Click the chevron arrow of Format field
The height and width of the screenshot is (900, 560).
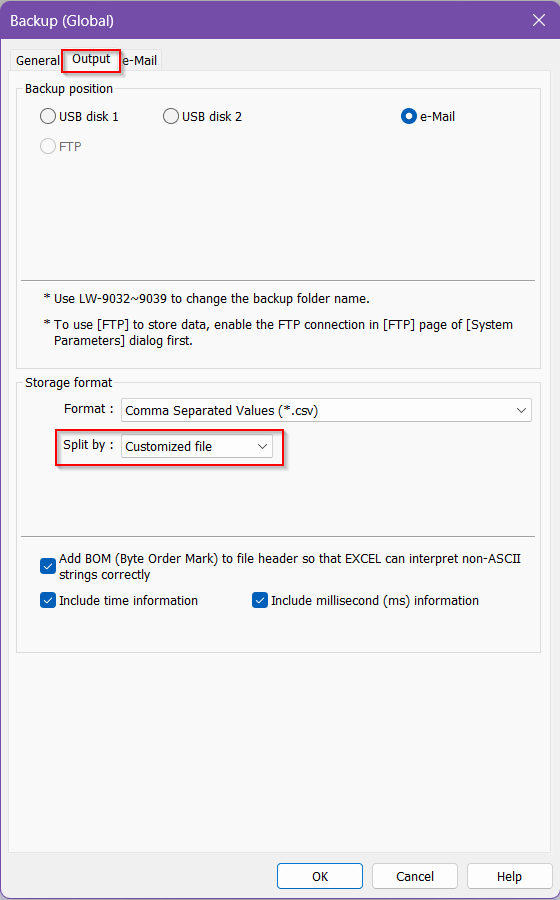click(521, 410)
